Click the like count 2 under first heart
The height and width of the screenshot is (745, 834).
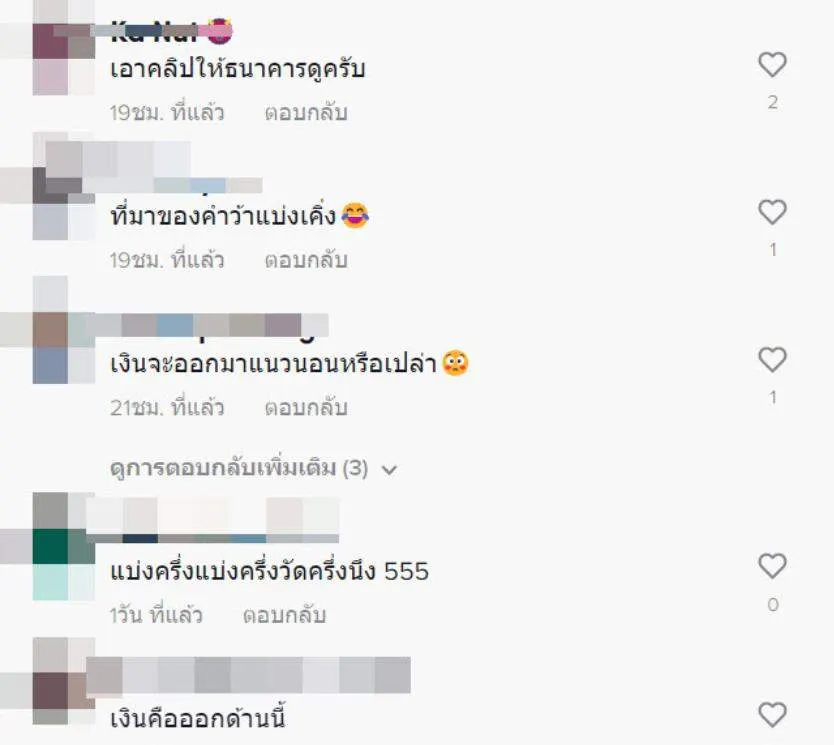(x=773, y=102)
